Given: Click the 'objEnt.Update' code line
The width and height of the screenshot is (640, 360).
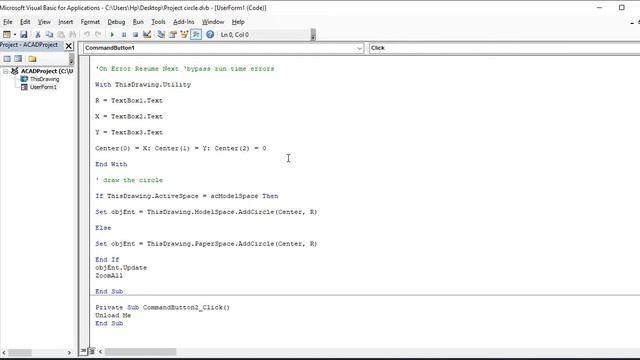Looking at the screenshot, I should (121, 268).
